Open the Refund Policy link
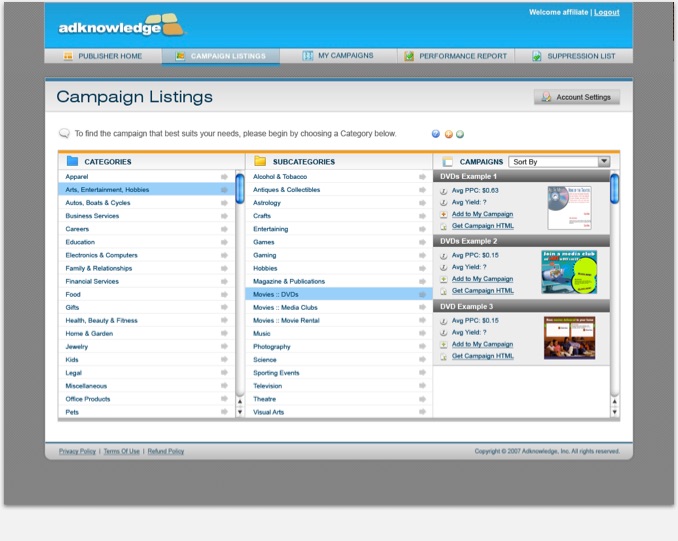Screen dimensions: 678x541 point(166,451)
